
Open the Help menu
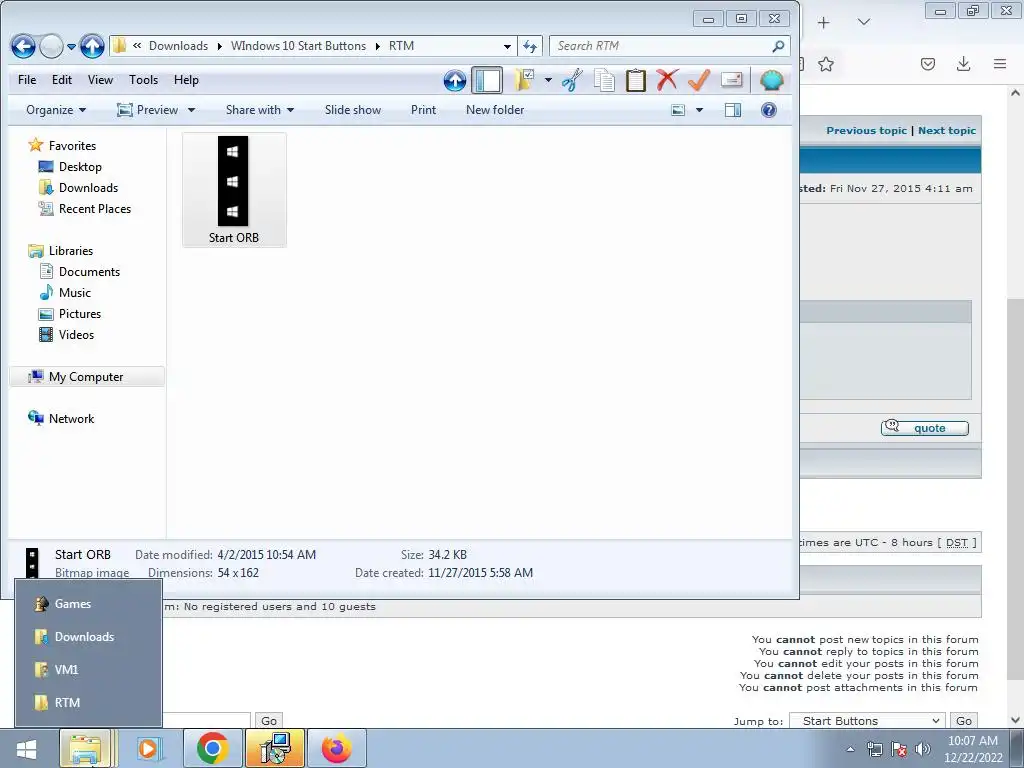click(x=186, y=80)
